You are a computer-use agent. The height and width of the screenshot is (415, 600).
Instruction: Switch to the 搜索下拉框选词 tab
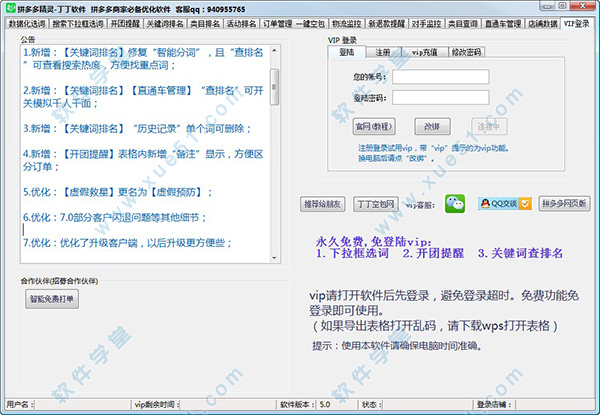coord(78,24)
